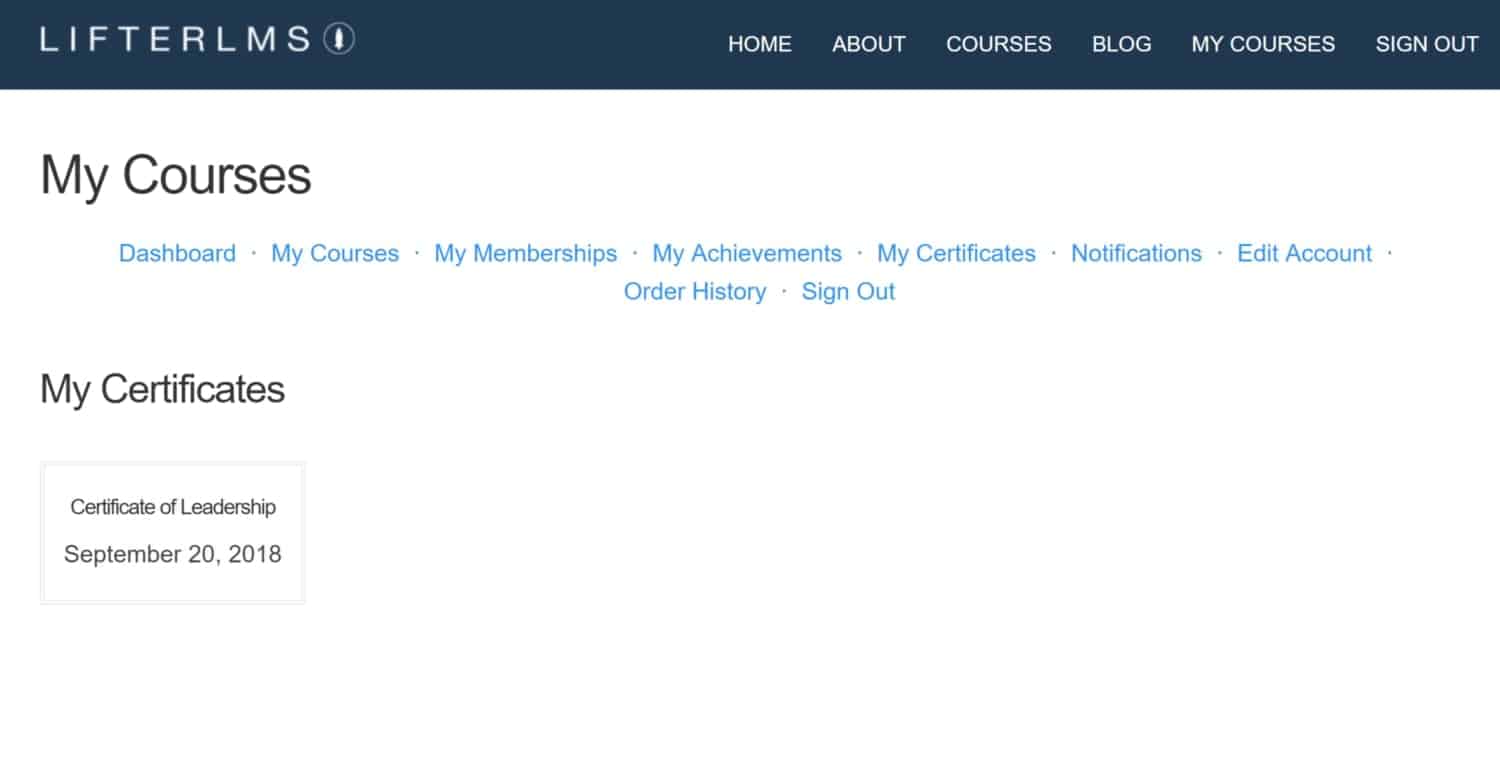Open My Memberships
This screenshot has width=1500, height=779.
tap(525, 254)
